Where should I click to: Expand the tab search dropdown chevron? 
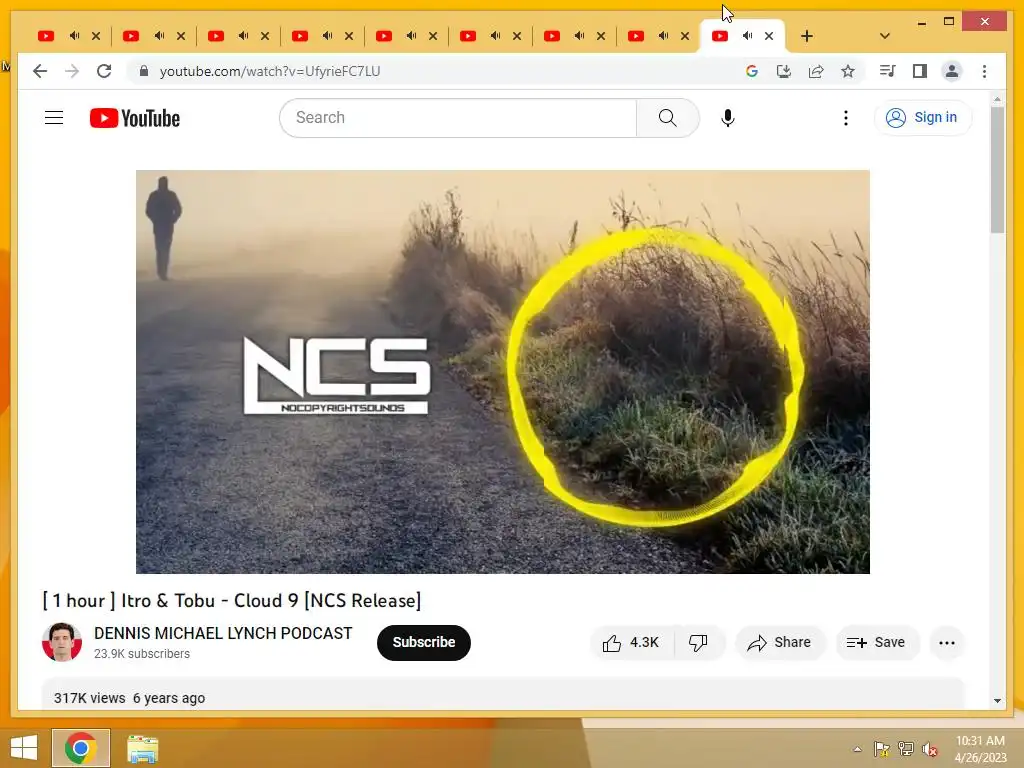pyautogui.click(x=885, y=36)
